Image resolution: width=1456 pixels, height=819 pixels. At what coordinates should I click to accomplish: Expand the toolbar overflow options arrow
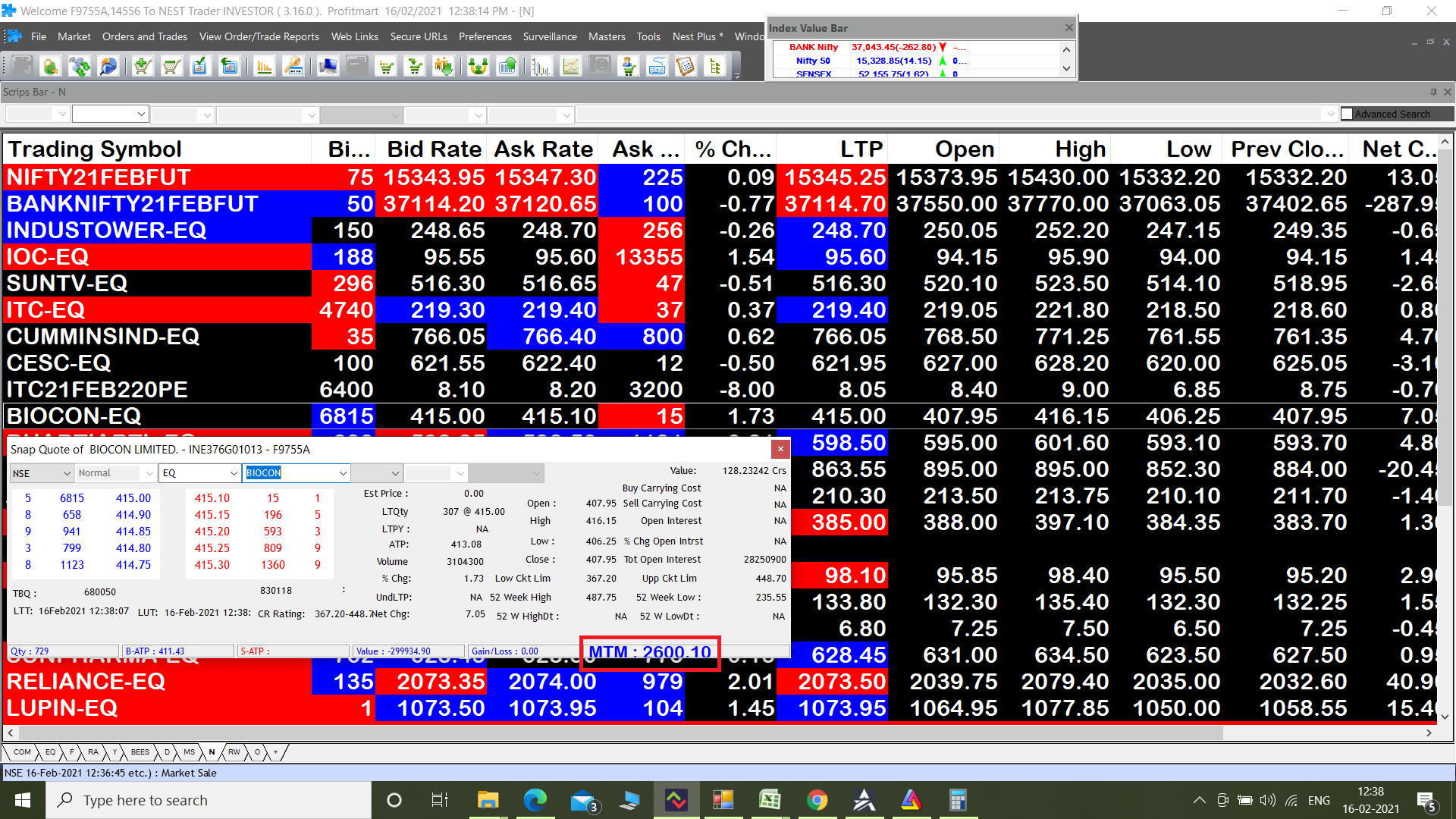737,75
